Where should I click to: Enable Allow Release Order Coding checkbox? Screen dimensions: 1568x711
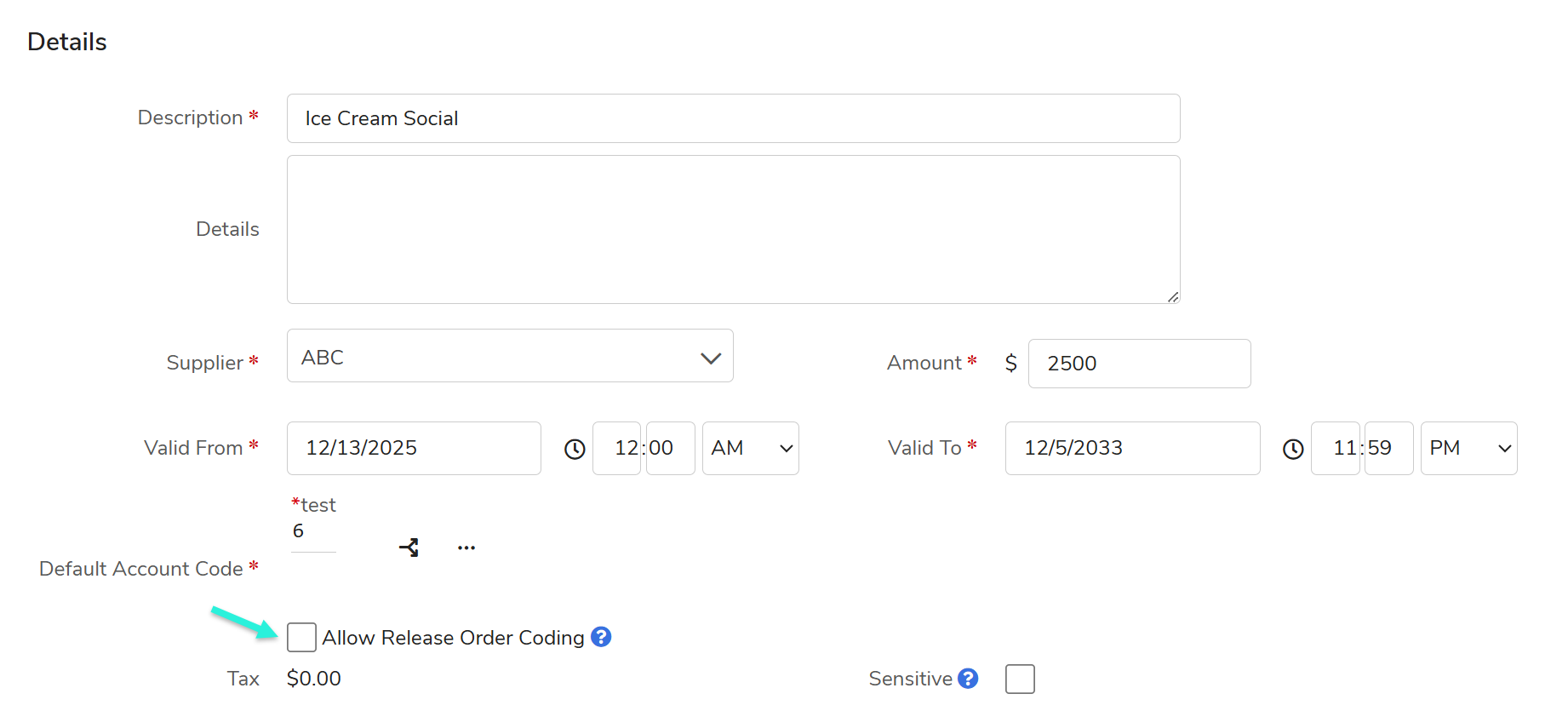(x=301, y=637)
